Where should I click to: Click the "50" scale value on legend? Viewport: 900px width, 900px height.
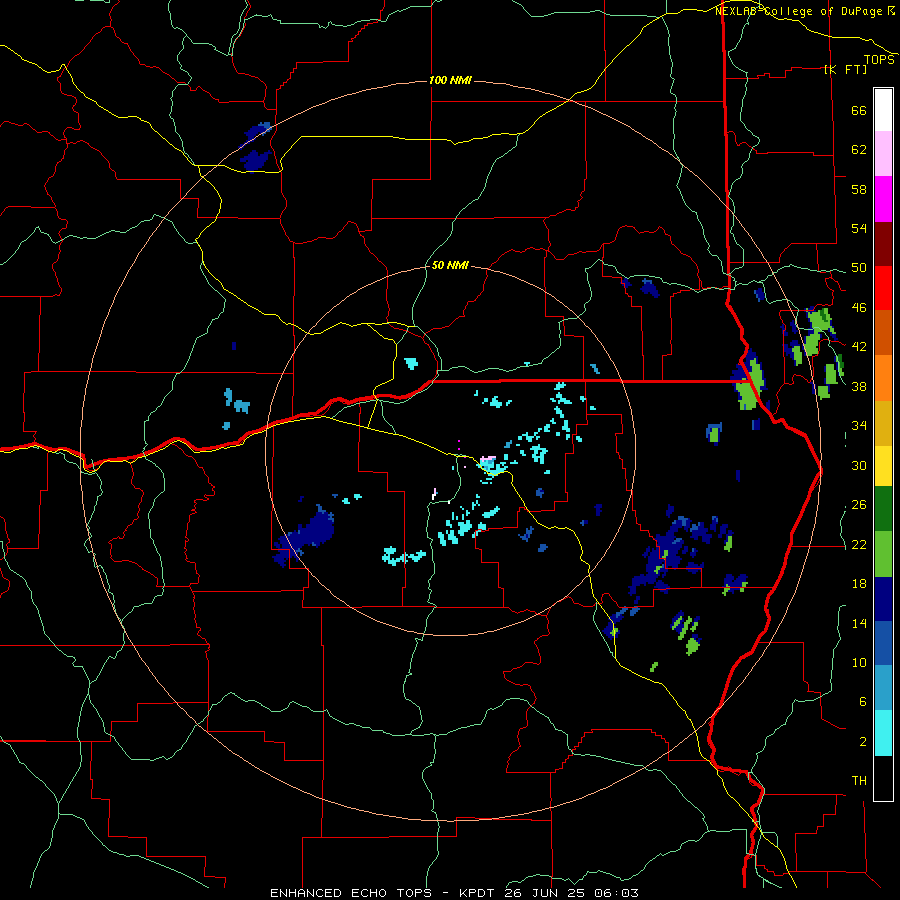click(859, 268)
